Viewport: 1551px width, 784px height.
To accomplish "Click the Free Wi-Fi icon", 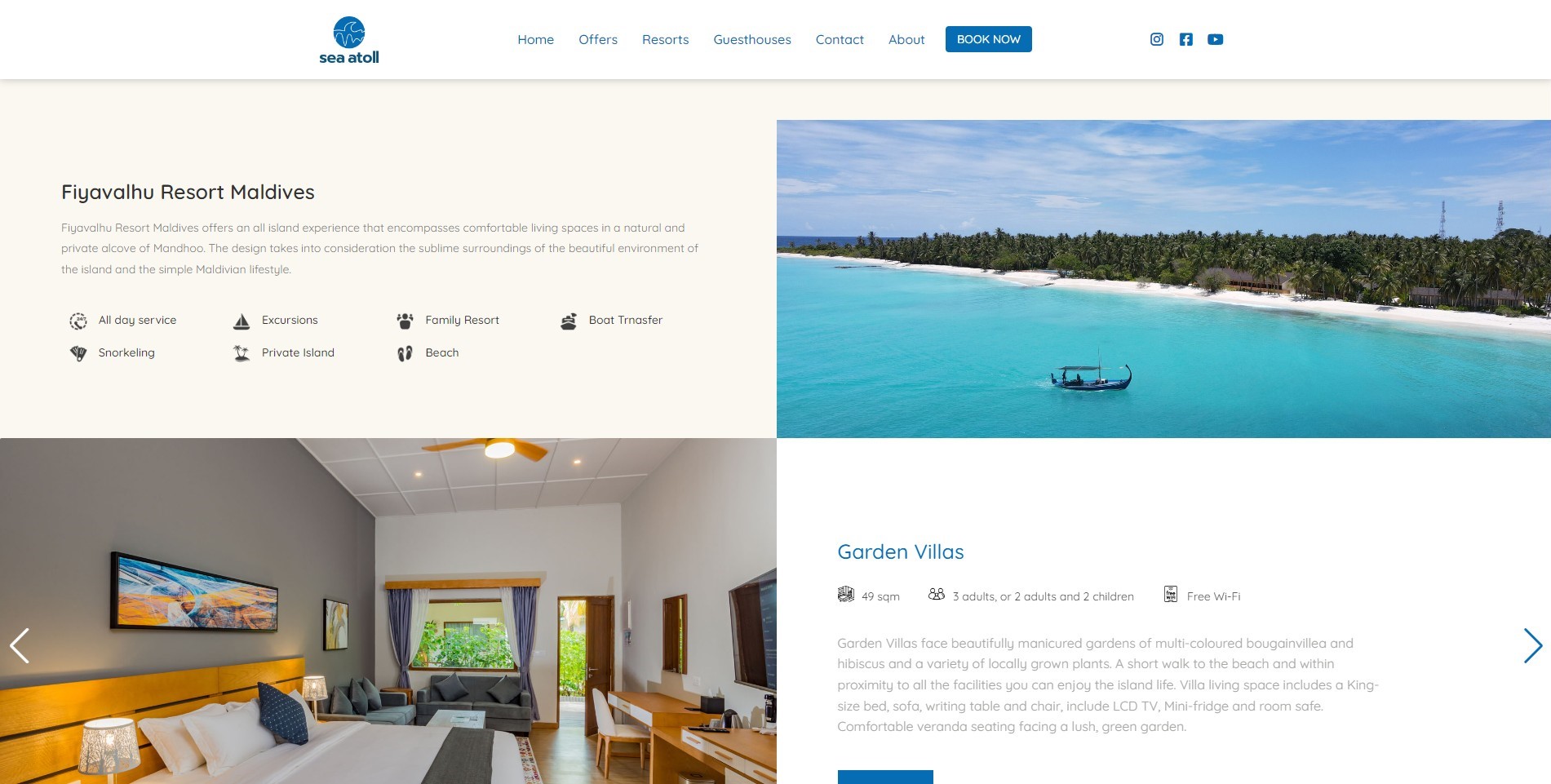I will pyautogui.click(x=1171, y=594).
